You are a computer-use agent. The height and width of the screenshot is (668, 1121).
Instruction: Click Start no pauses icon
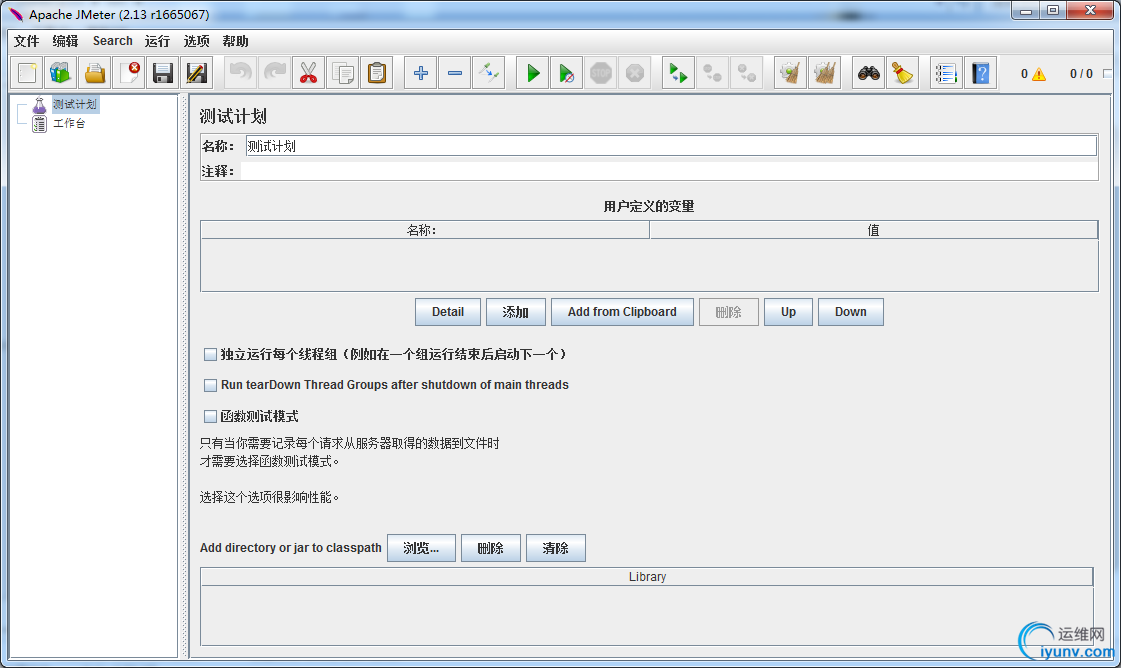pos(566,73)
